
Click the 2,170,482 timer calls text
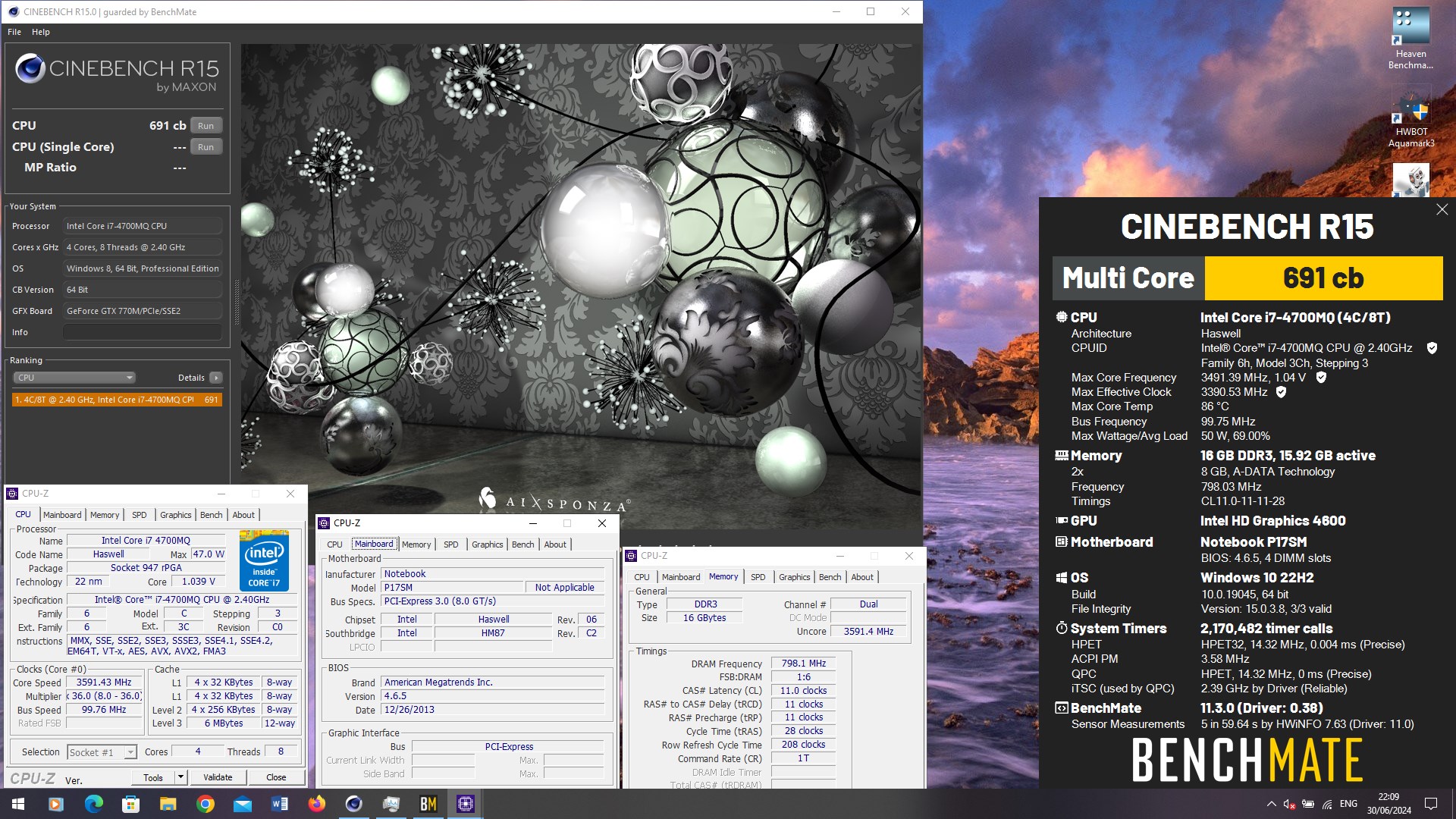pos(1266,628)
